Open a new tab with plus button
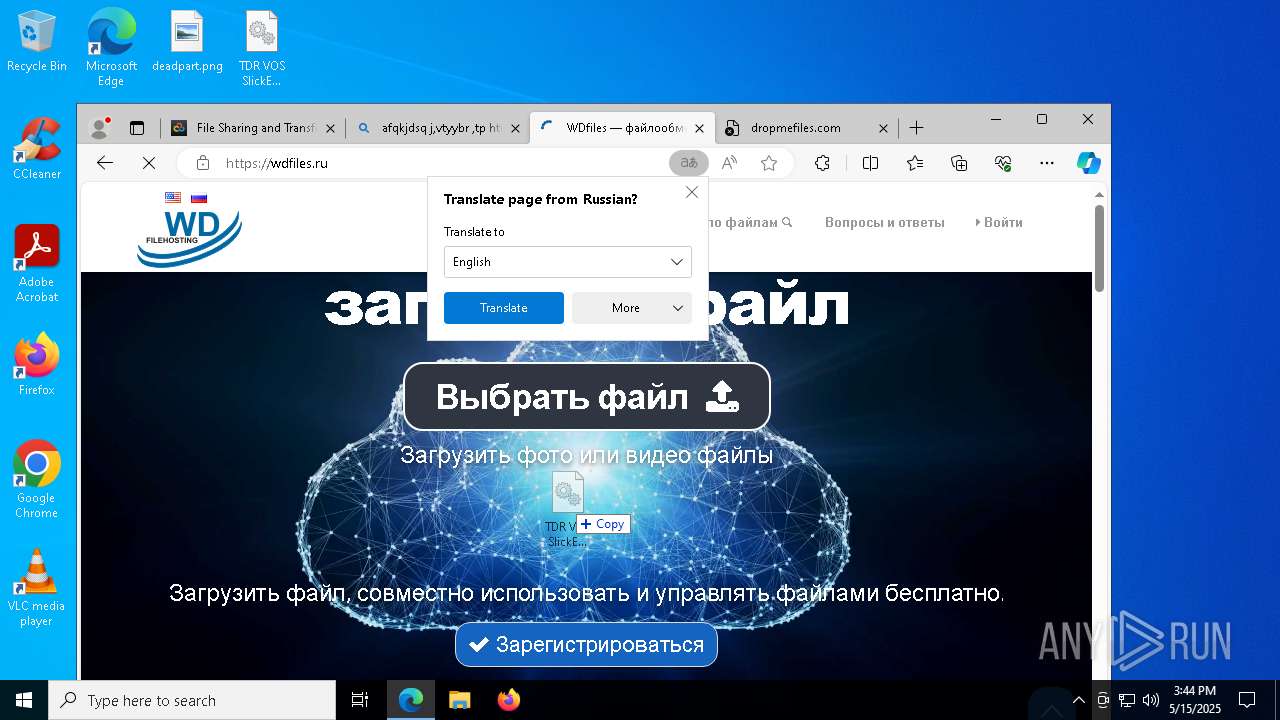The image size is (1280, 720). click(916, 128)
